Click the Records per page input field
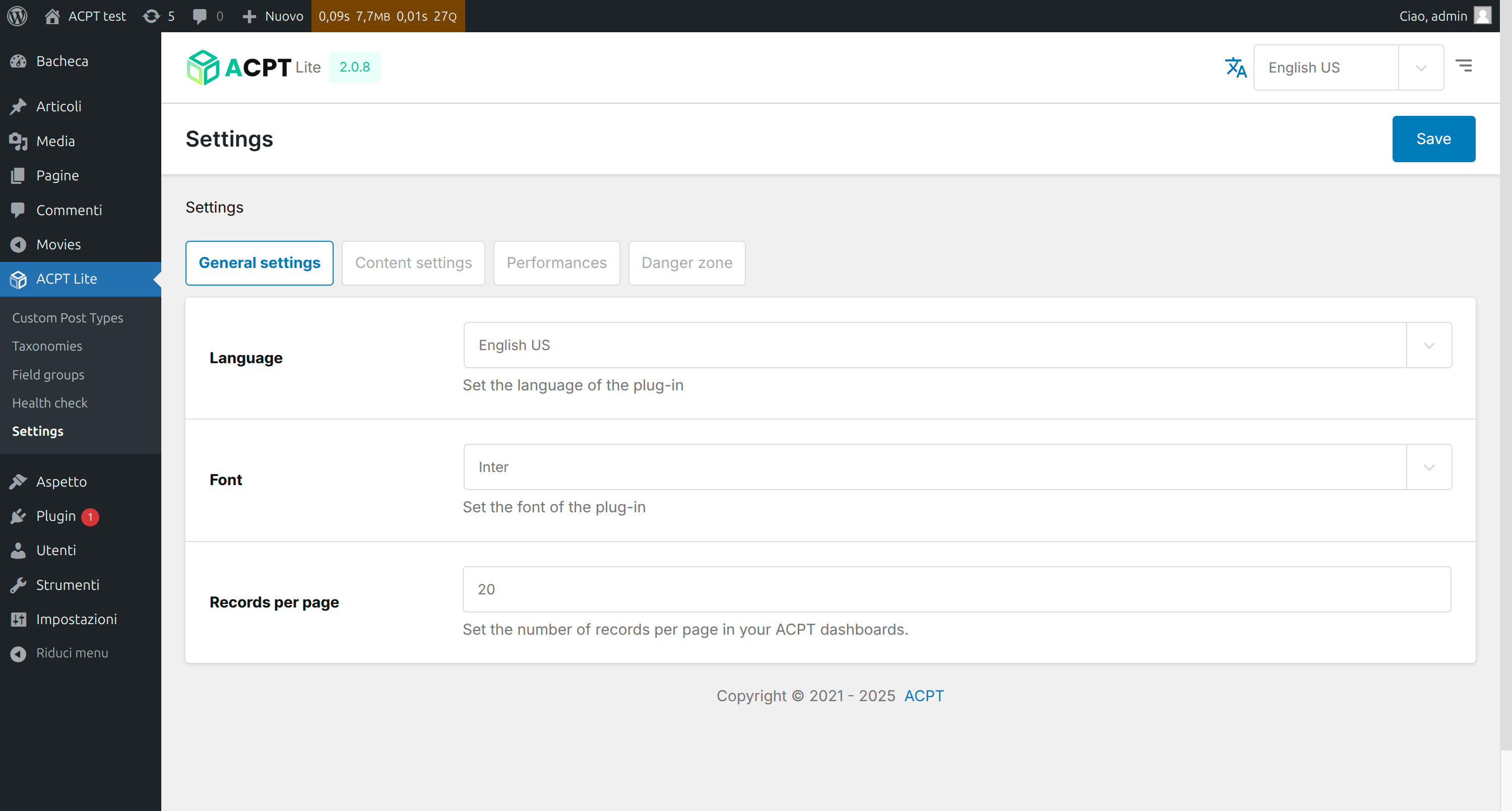Image resolution: width=1512 pixels, height=811 pixels. [957, 589]
